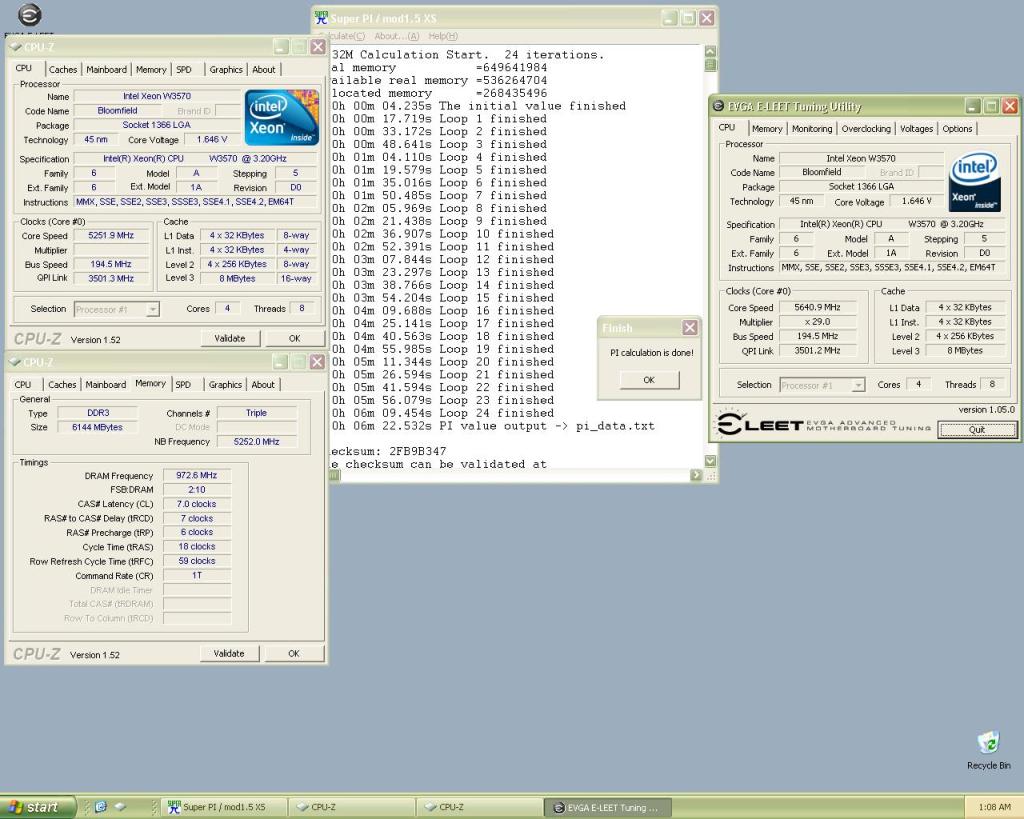Click OK in top CPU-Z window

click(x=295, y=338)
